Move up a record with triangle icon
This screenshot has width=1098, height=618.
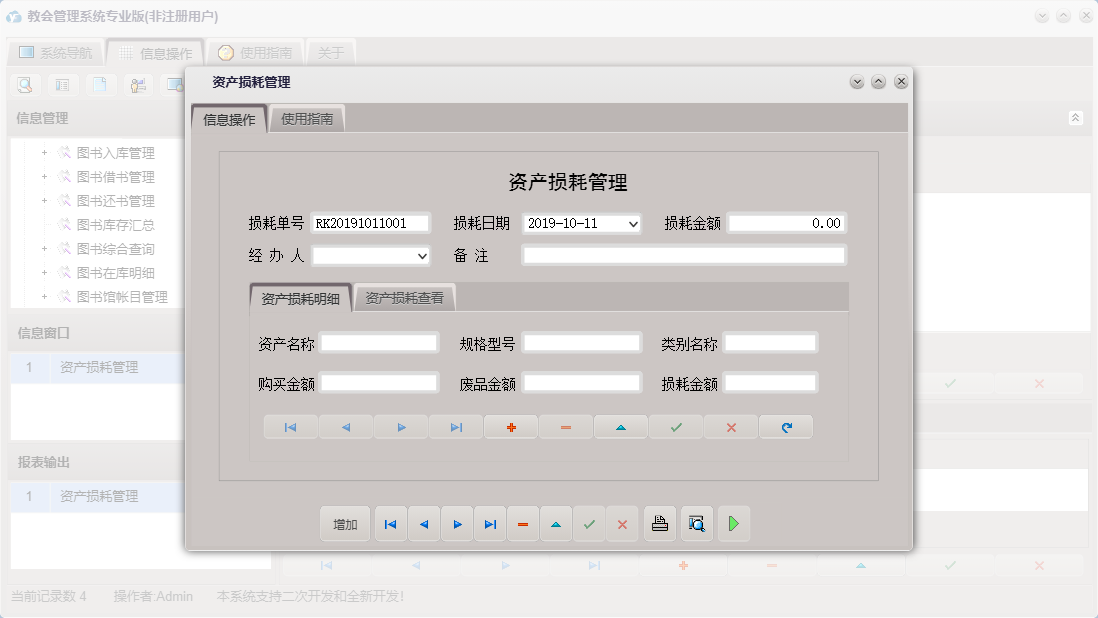point(556,523)
